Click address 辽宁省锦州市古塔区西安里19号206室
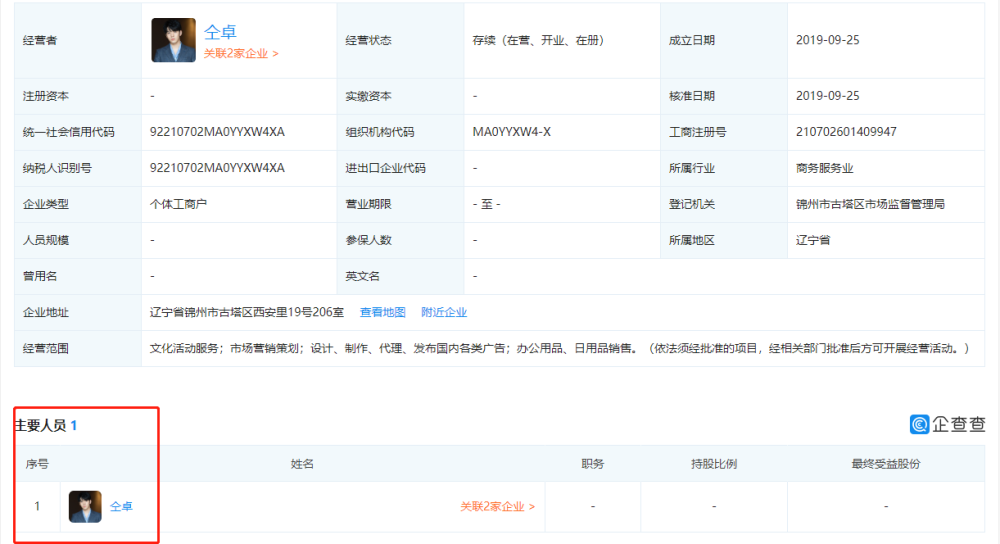This screenshot has height=544, width=1000. click(x=247, y=312)
